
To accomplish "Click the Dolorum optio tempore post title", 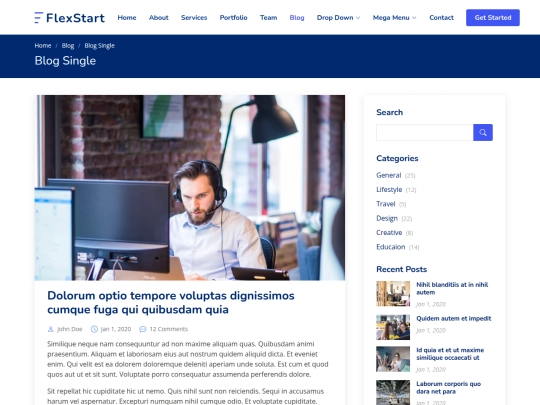I will tap(171, 302).
